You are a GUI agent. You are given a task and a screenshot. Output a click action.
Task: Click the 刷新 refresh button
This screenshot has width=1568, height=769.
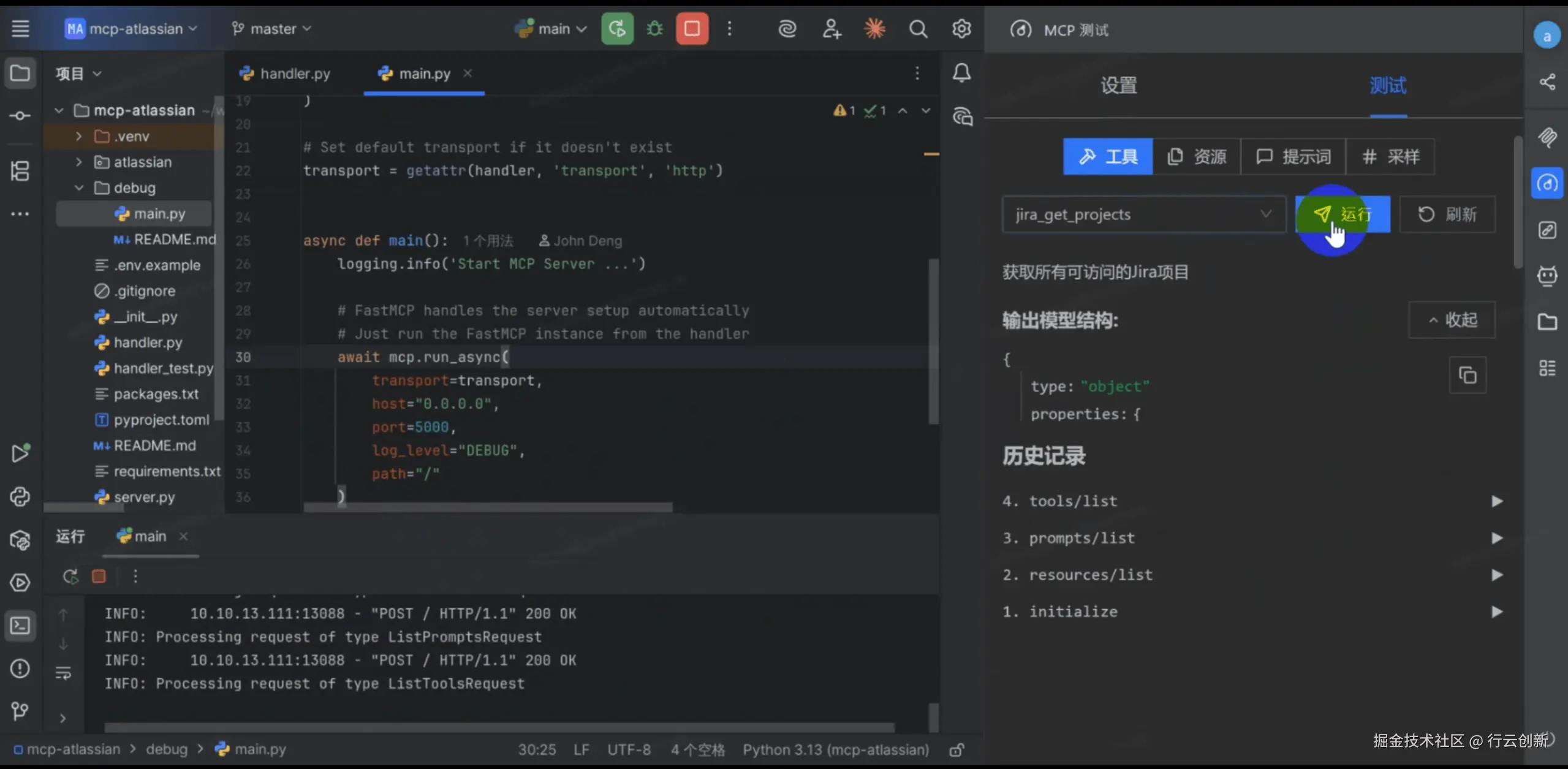click(x=1447, y=214)
